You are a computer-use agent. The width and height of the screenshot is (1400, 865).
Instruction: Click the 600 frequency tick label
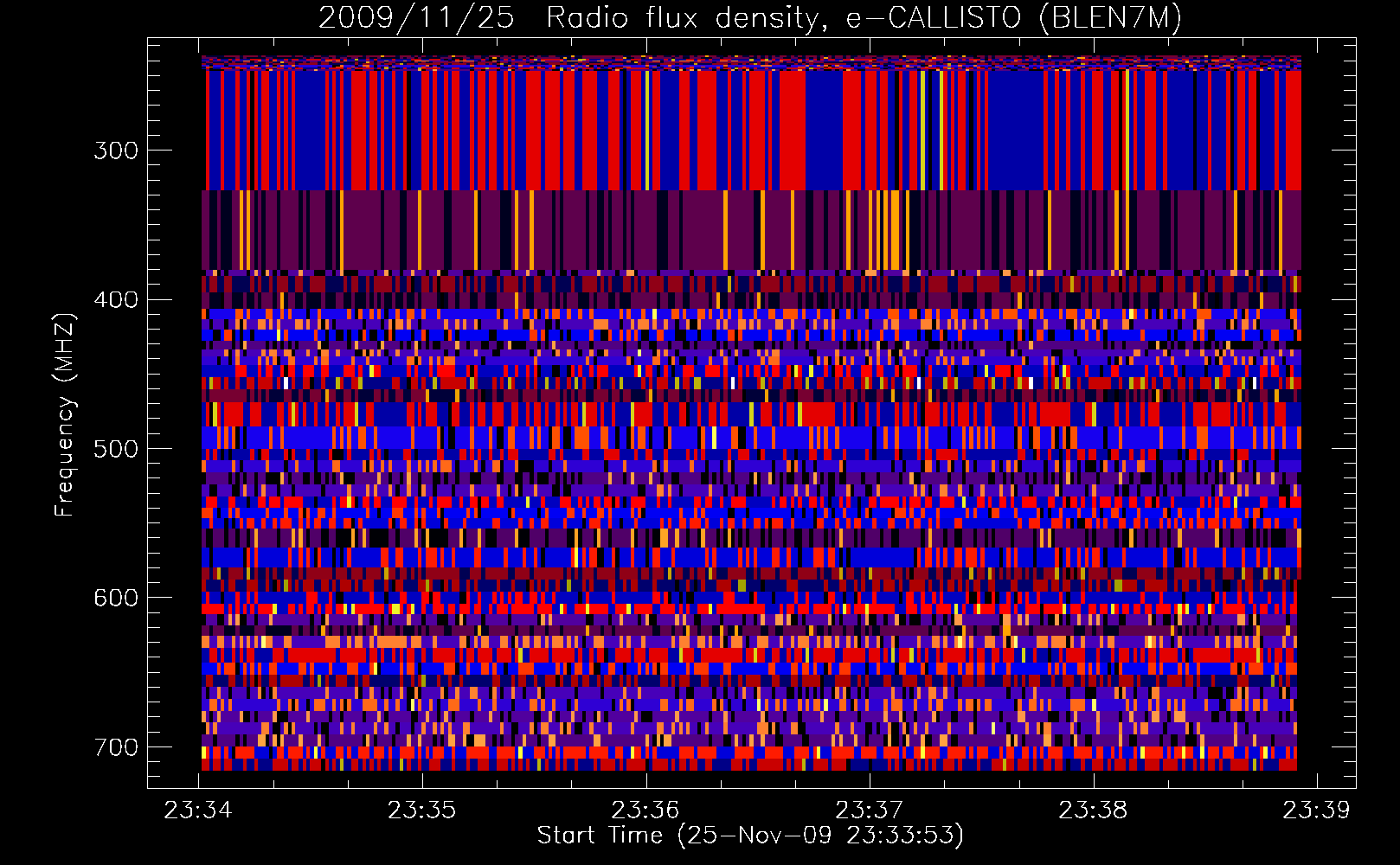(116, 599)
